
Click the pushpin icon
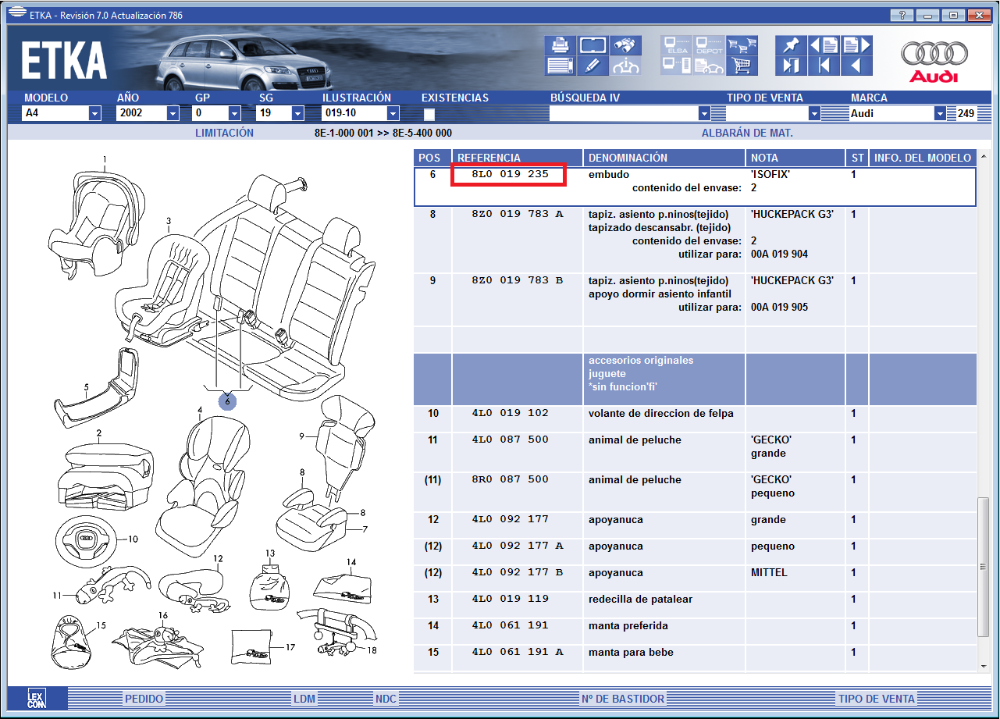pos(791,45)
